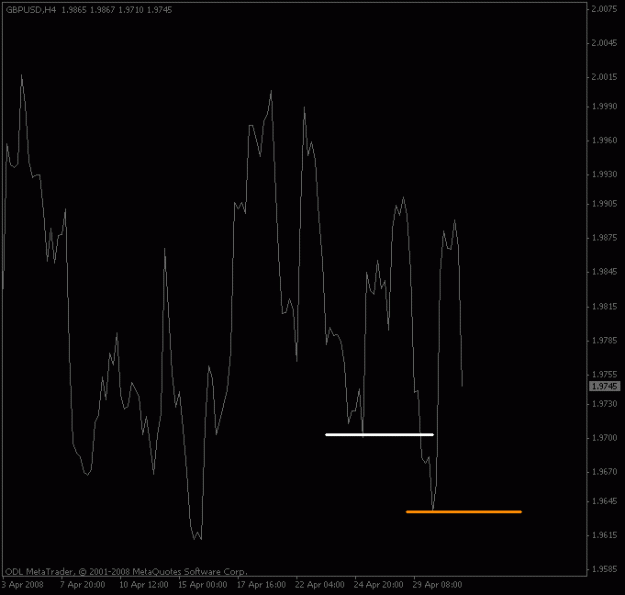Select the orange horizontal line on chart

click(464, 511)
